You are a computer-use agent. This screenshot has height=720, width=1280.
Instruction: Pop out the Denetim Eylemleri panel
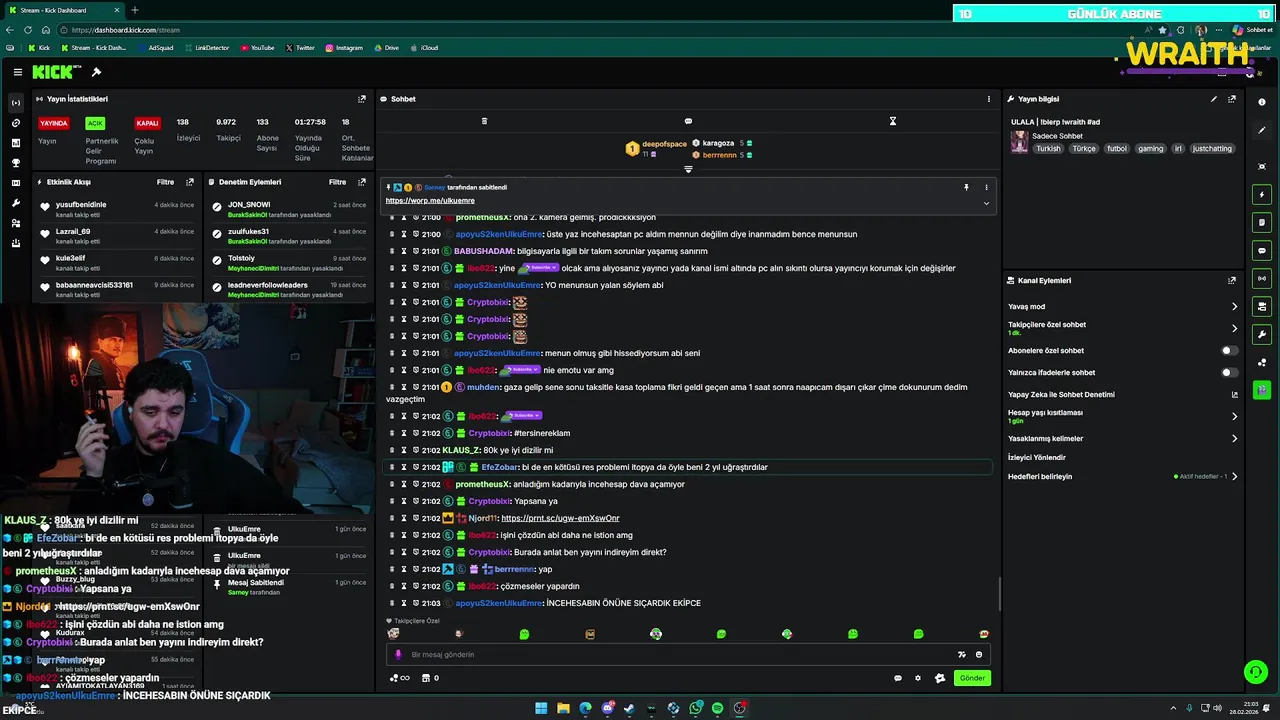(x=362, y=182)
